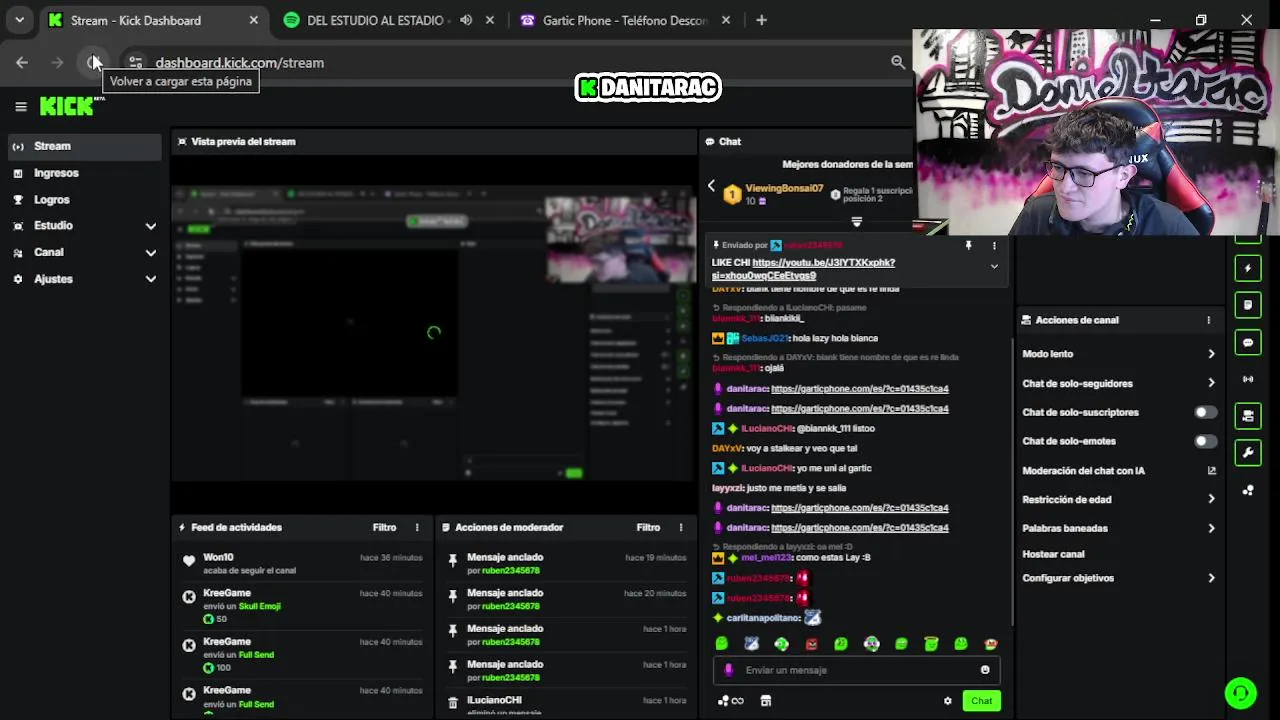
Task: Open three-dot options on the pinned message
Action: [x=994, y=245]
